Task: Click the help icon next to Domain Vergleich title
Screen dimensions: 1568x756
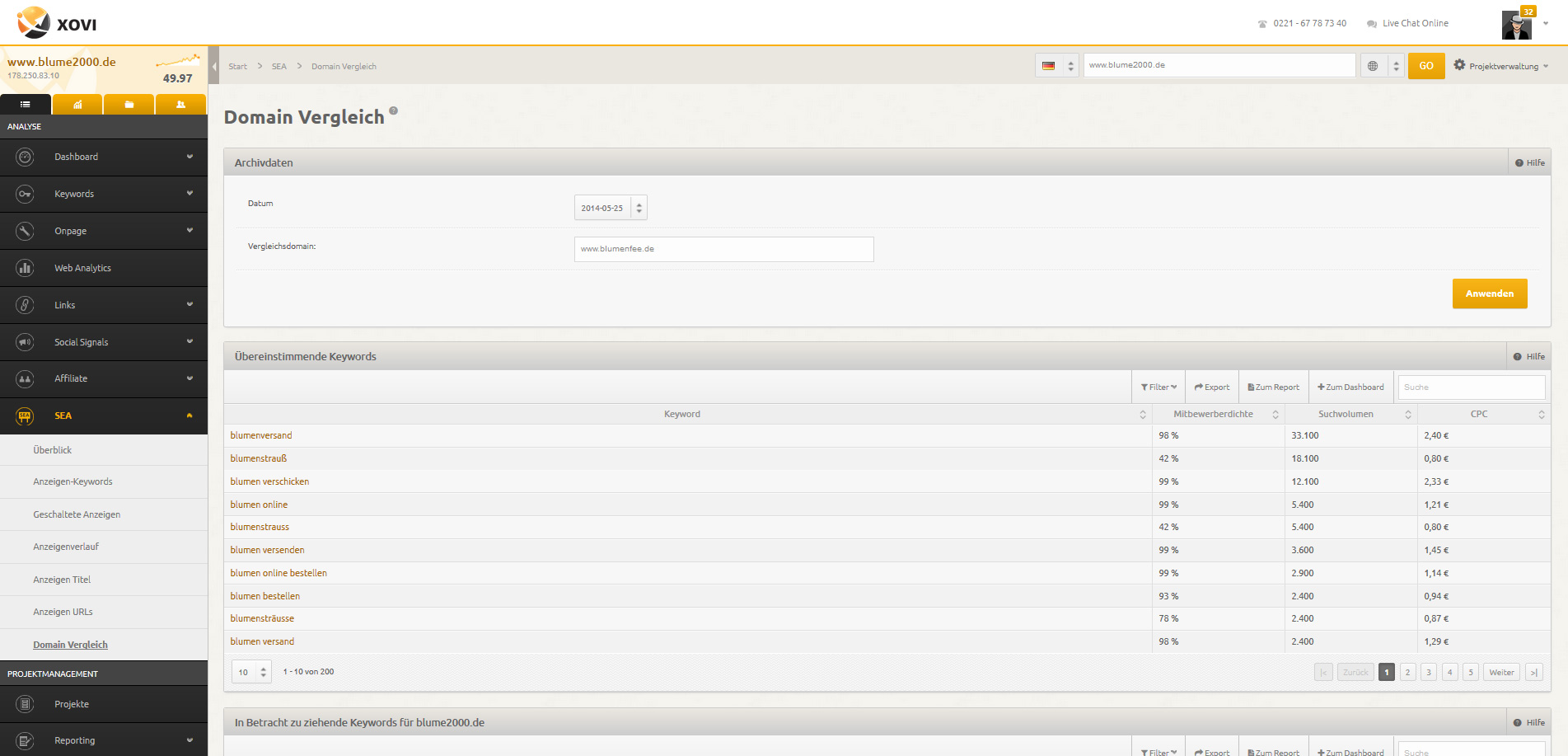Action: pos(393,110)
